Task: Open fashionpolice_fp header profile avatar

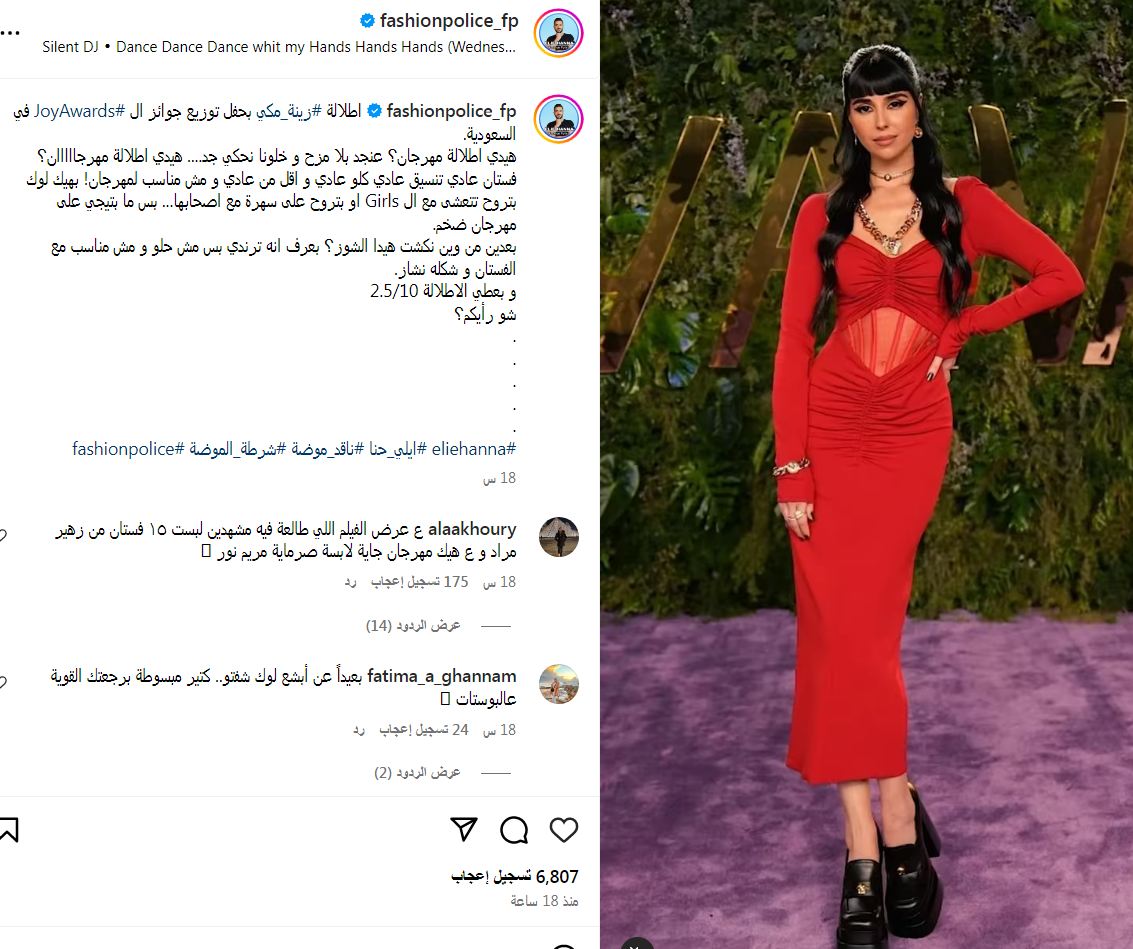Action: pos(559,33)
